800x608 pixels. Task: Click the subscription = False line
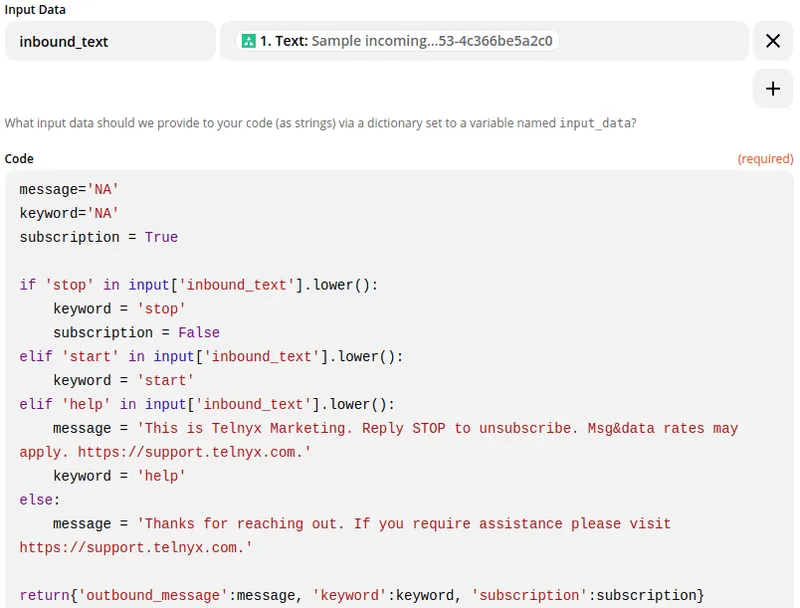pyautogui.click(x=127, y=332)
